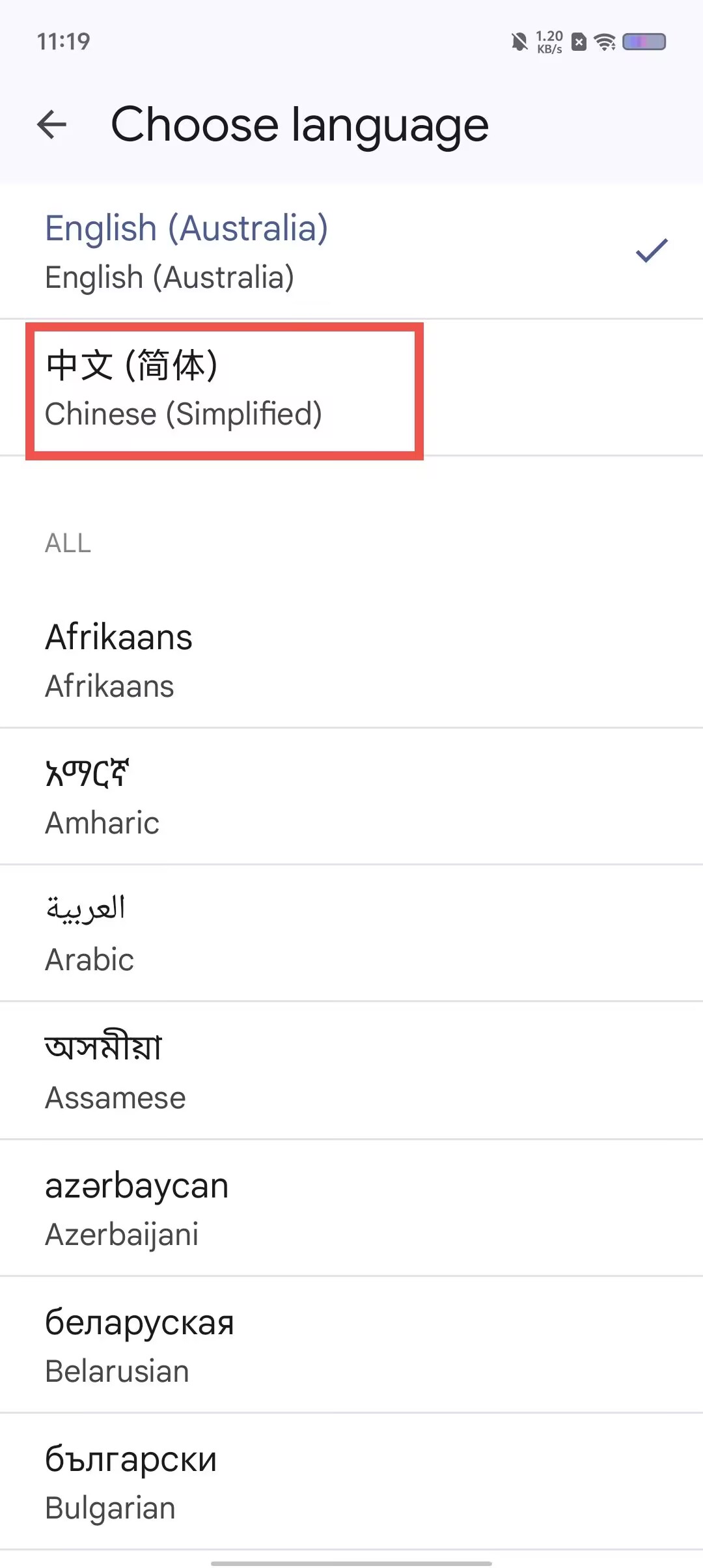703x1568 pixels.
Task: Tap the back arrow icon
Action: [x=52, y=124]
